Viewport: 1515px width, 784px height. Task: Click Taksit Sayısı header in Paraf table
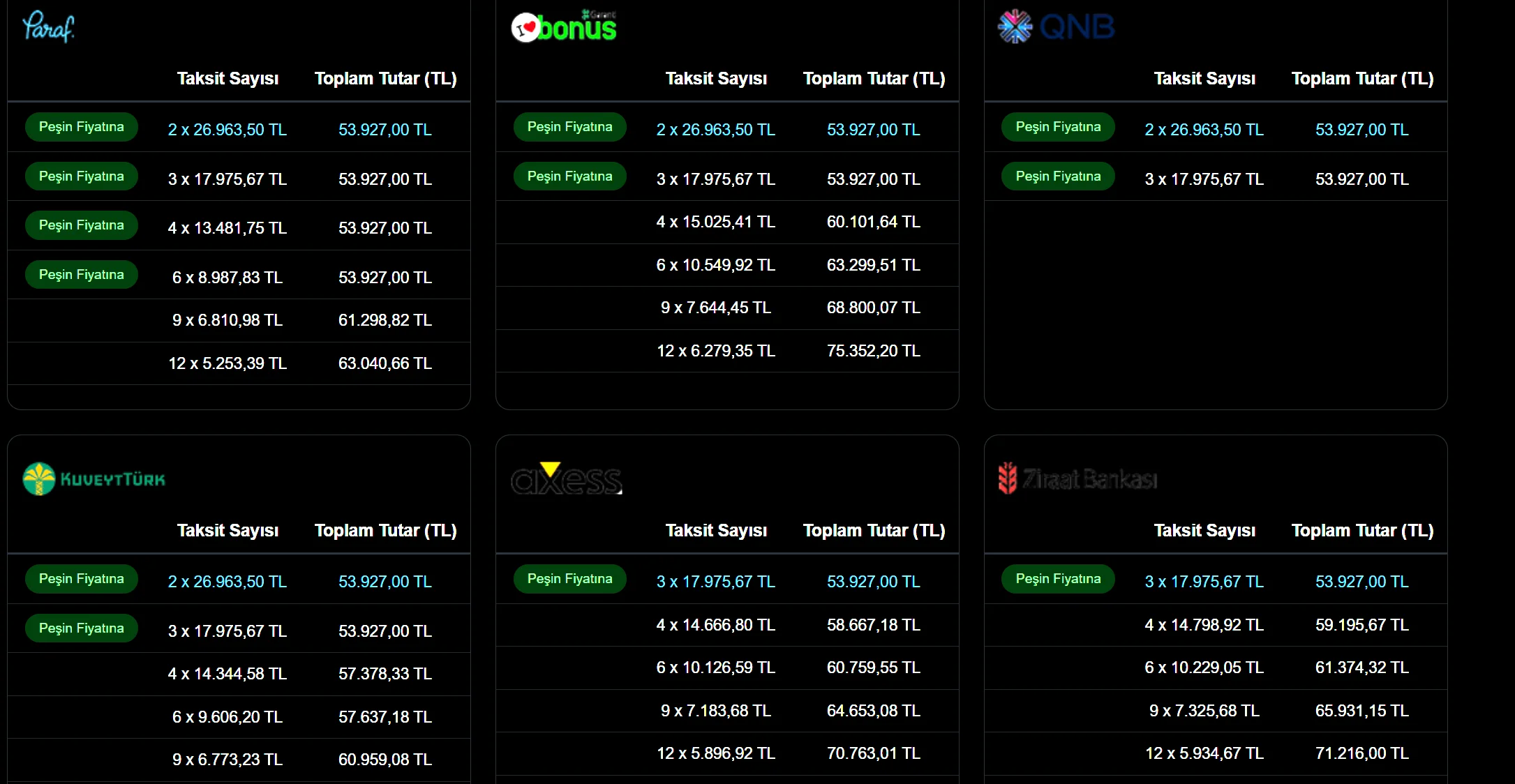tap(227, 79)
